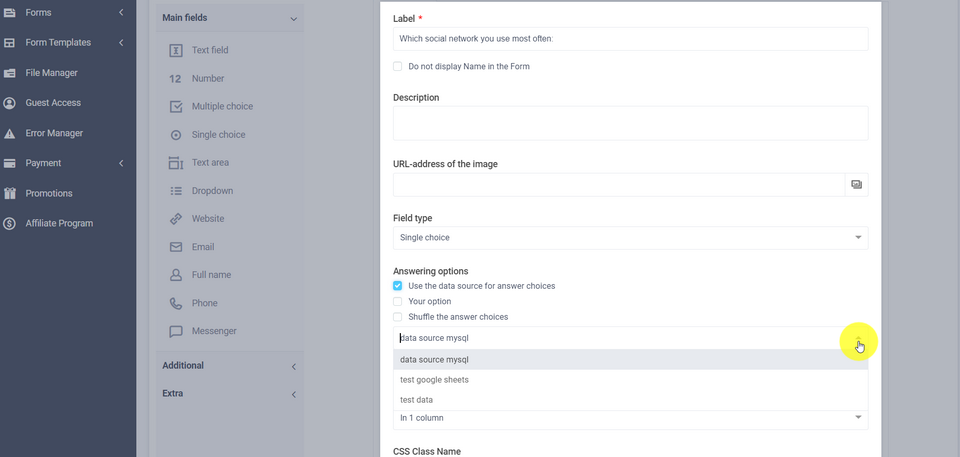Select test google sheets data source
This screenshot has width=960, height=457.
(x=434, y=380)
